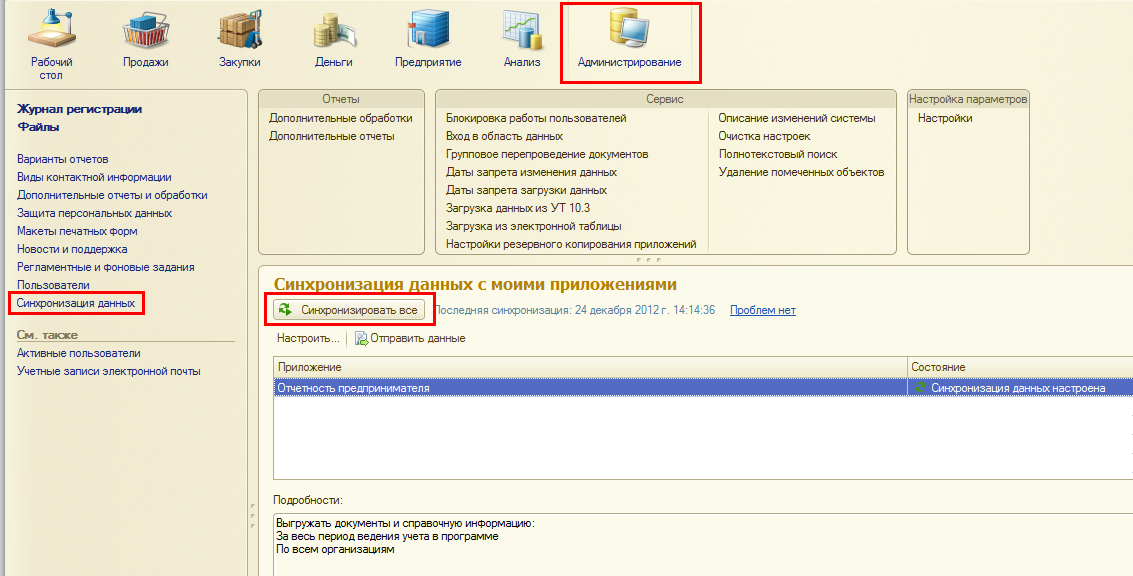Open the Деньги coins icon
The width and height of the screenshot is (1133, 576).
334,32
